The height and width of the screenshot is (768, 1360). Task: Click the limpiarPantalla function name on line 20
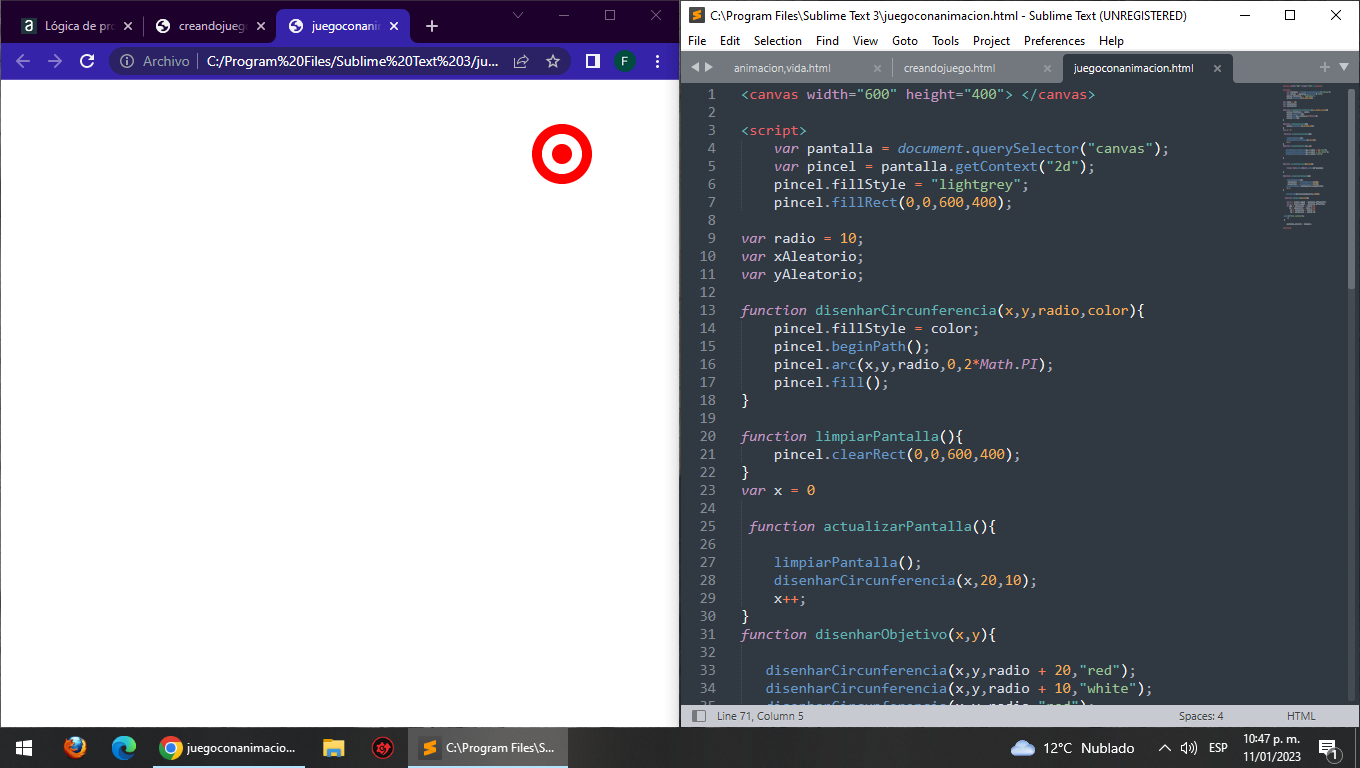877,436
